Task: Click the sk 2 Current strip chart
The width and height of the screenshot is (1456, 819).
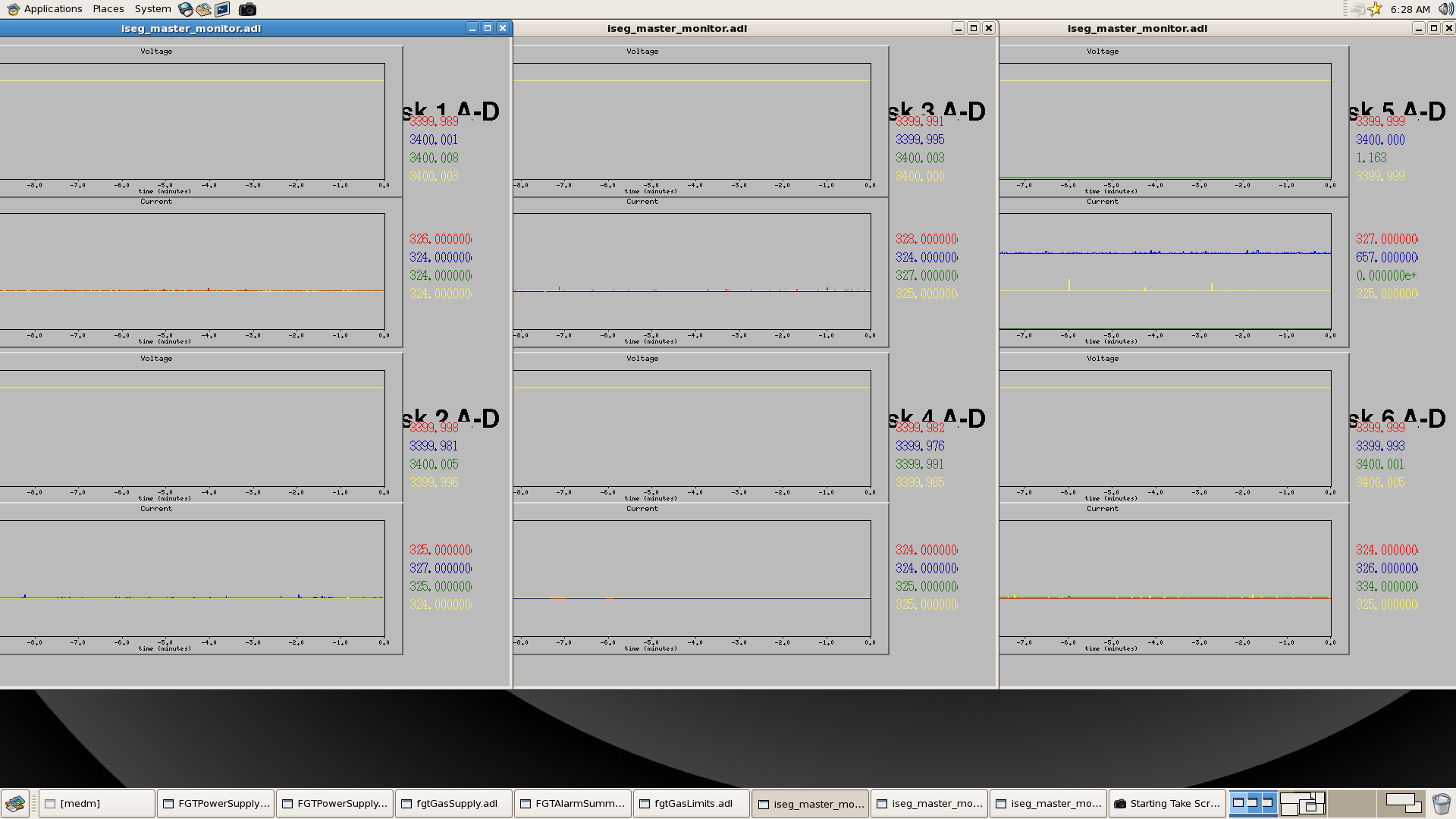Action: pos(201,579)
